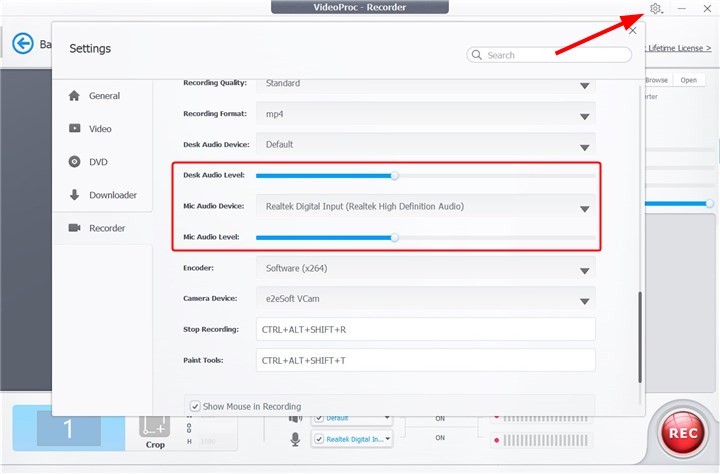Click the Stop Recording hotkey field
Viewport: 720px width, 474px height.
(x=426, y=329)
